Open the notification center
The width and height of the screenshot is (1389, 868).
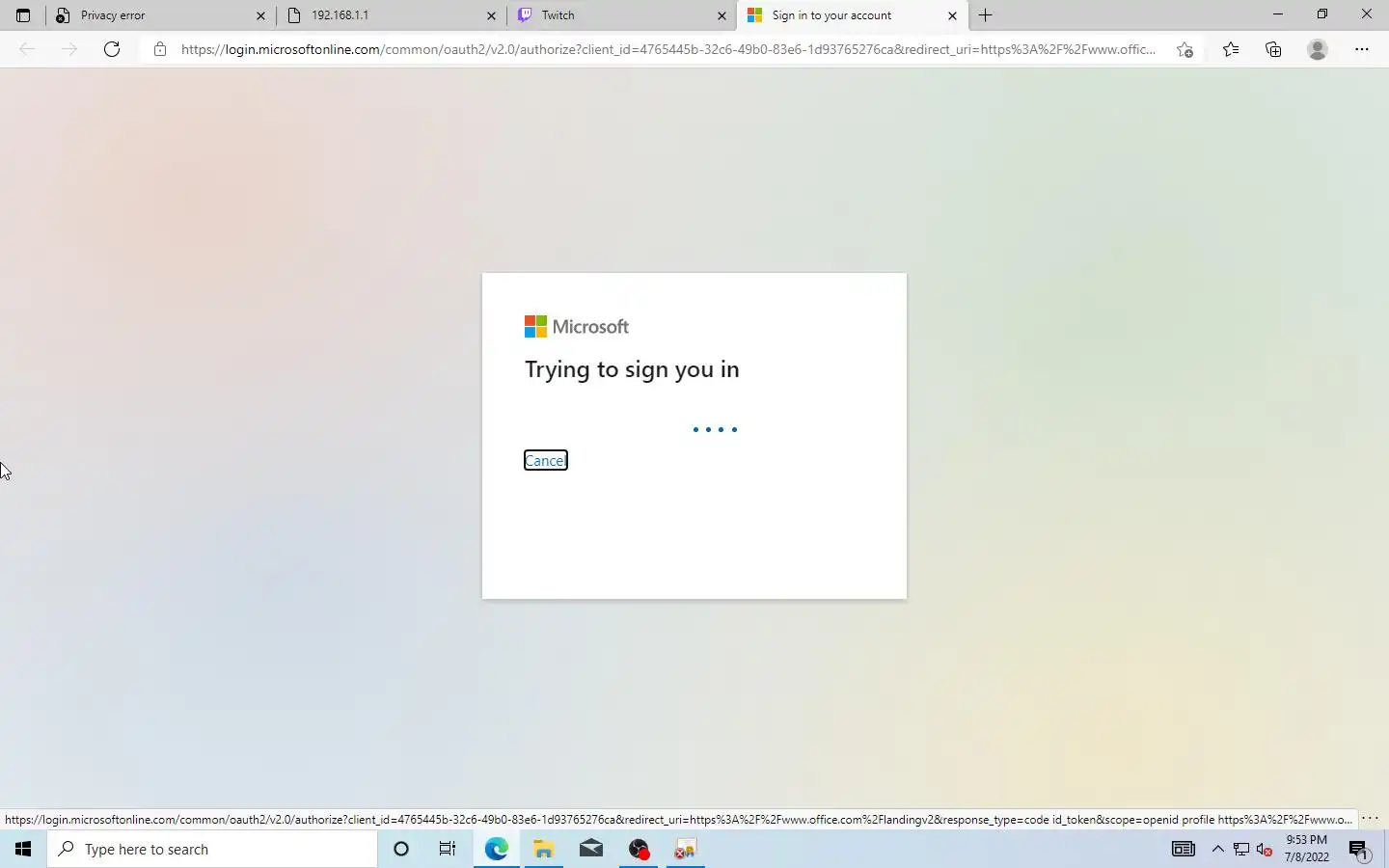[x=1359, y=849]
